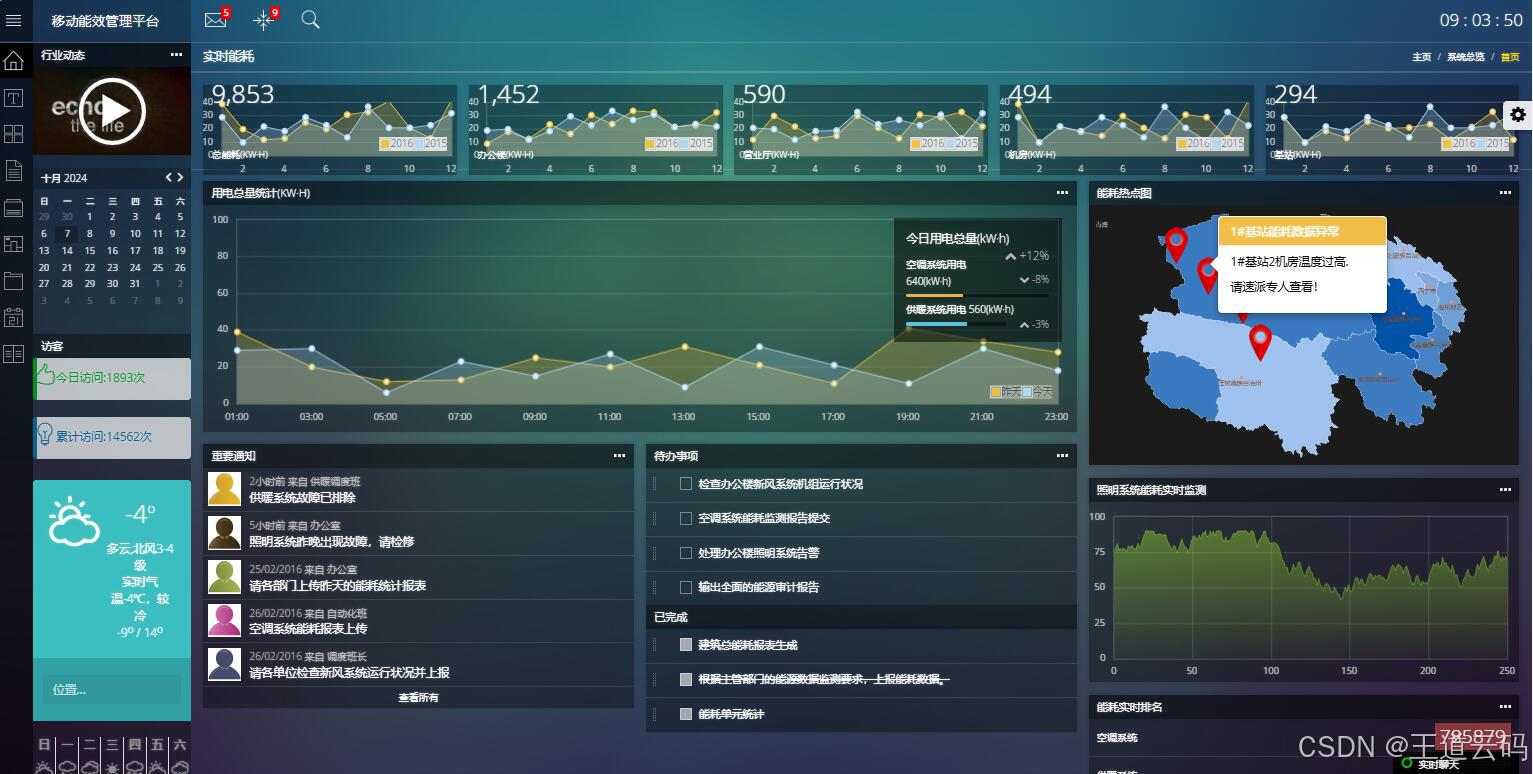Screen dimensions: 1533x774
Task: Open the sidebar text 'T' icon
Action: (x=14, y=98)
